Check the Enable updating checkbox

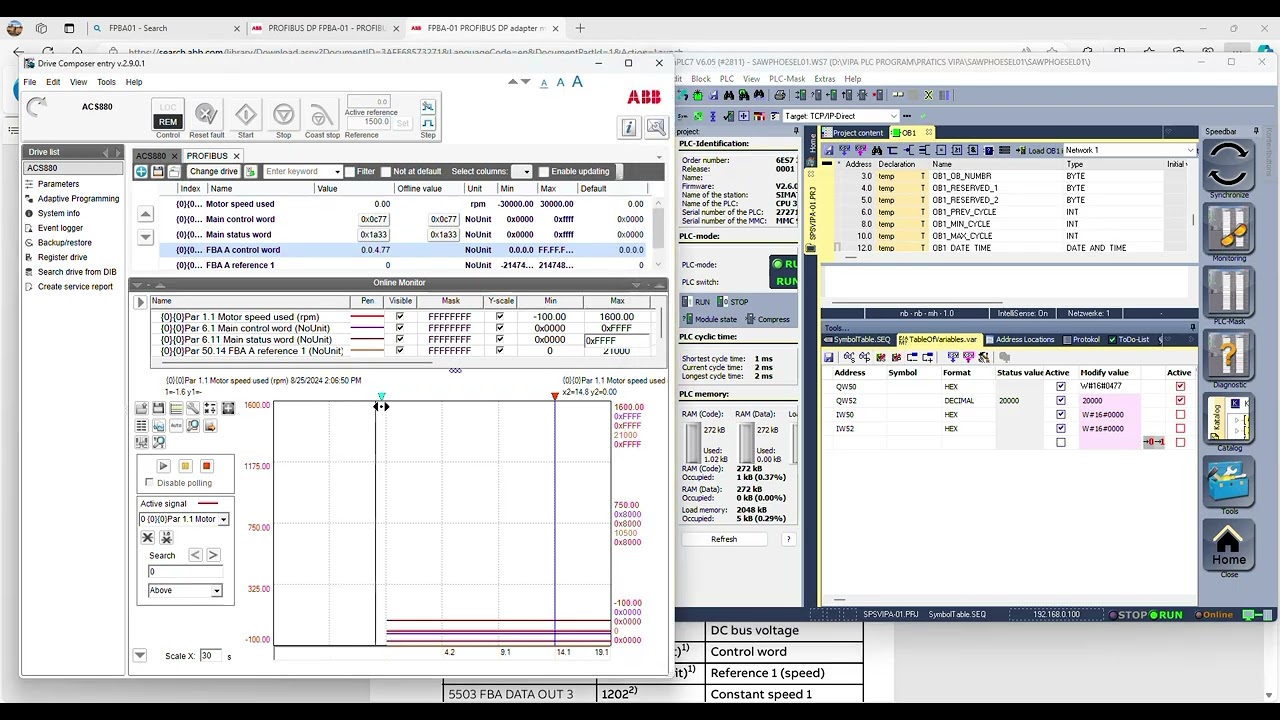click(544, 172)
